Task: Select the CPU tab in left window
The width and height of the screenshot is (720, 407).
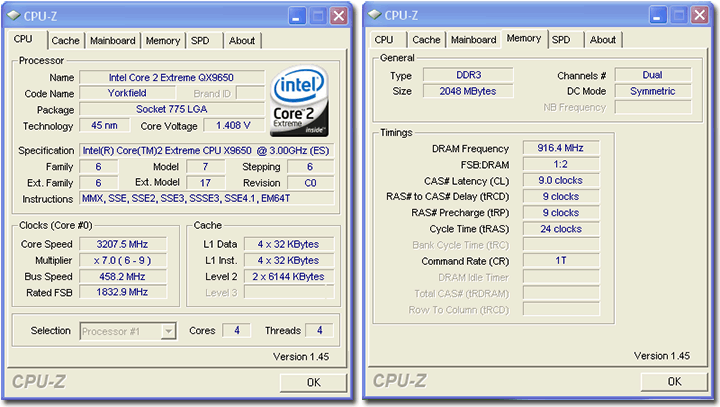Action: click(23, 39)
